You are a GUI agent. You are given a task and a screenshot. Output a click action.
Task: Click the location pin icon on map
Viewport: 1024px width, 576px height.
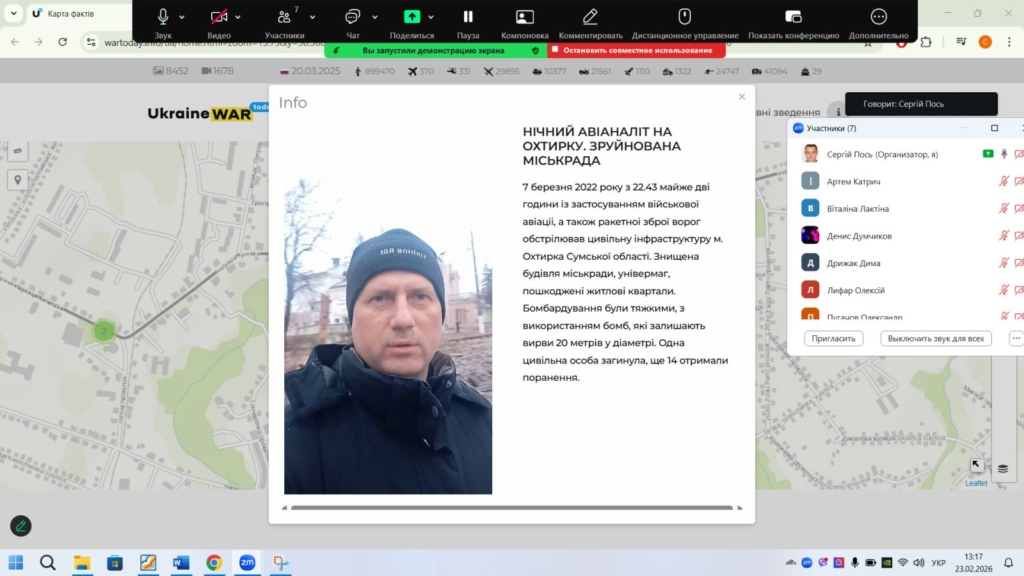pos(17,180)
